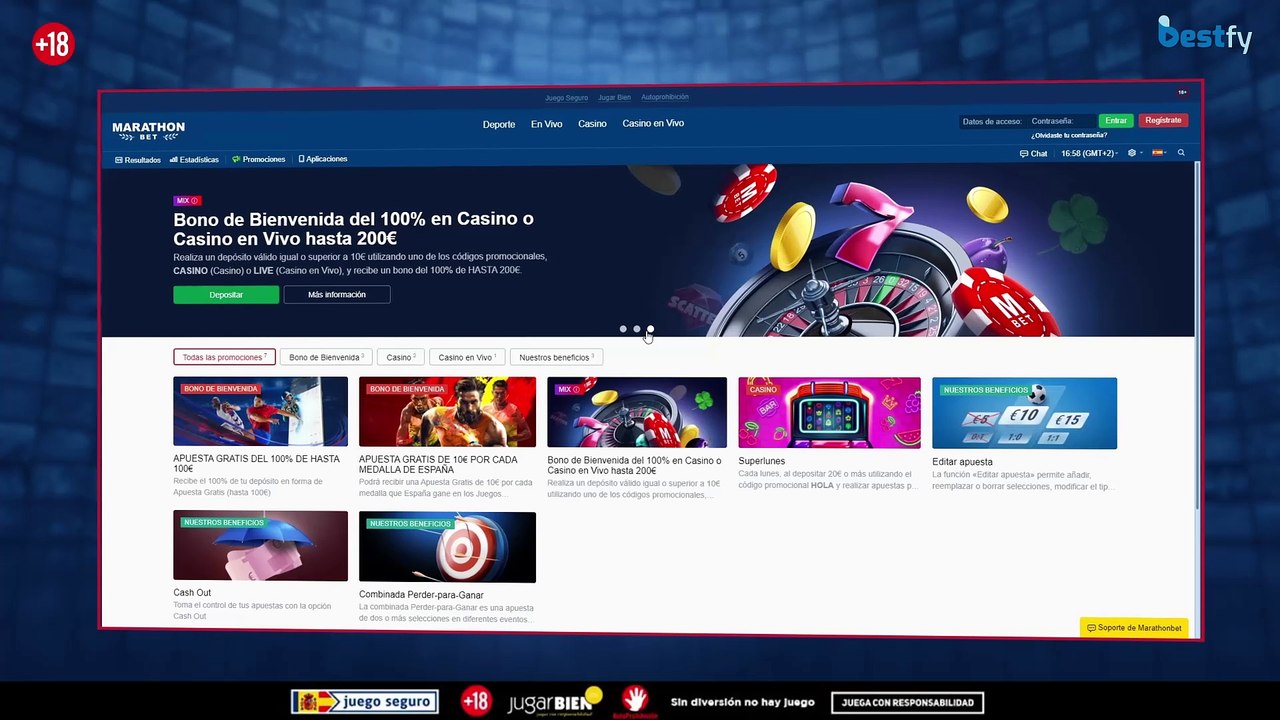Go to the En Vivo section
Viewport: 1280px width, 720px height.
[546, 124]
